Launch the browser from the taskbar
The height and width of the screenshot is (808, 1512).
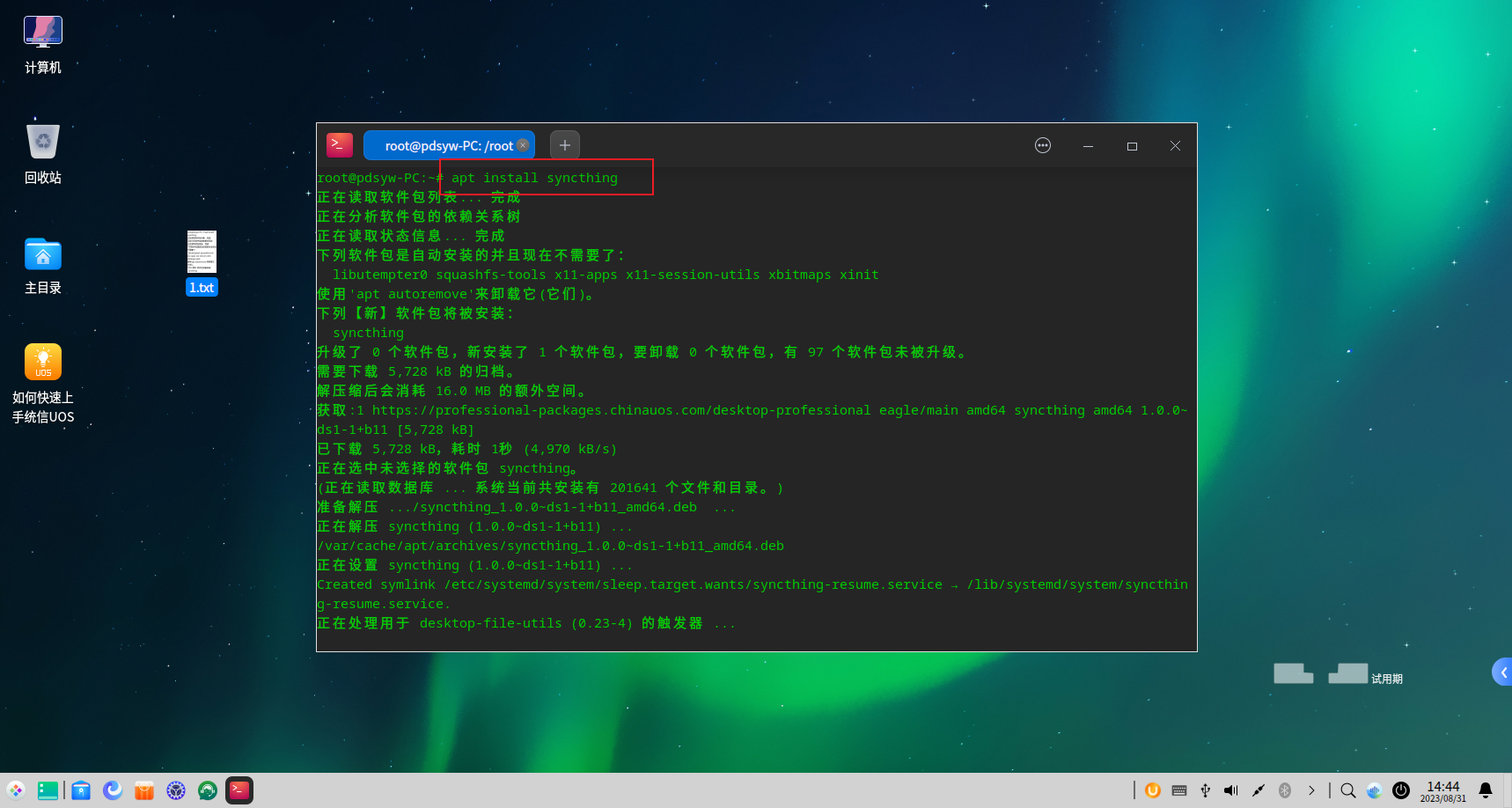coord(113,790)
